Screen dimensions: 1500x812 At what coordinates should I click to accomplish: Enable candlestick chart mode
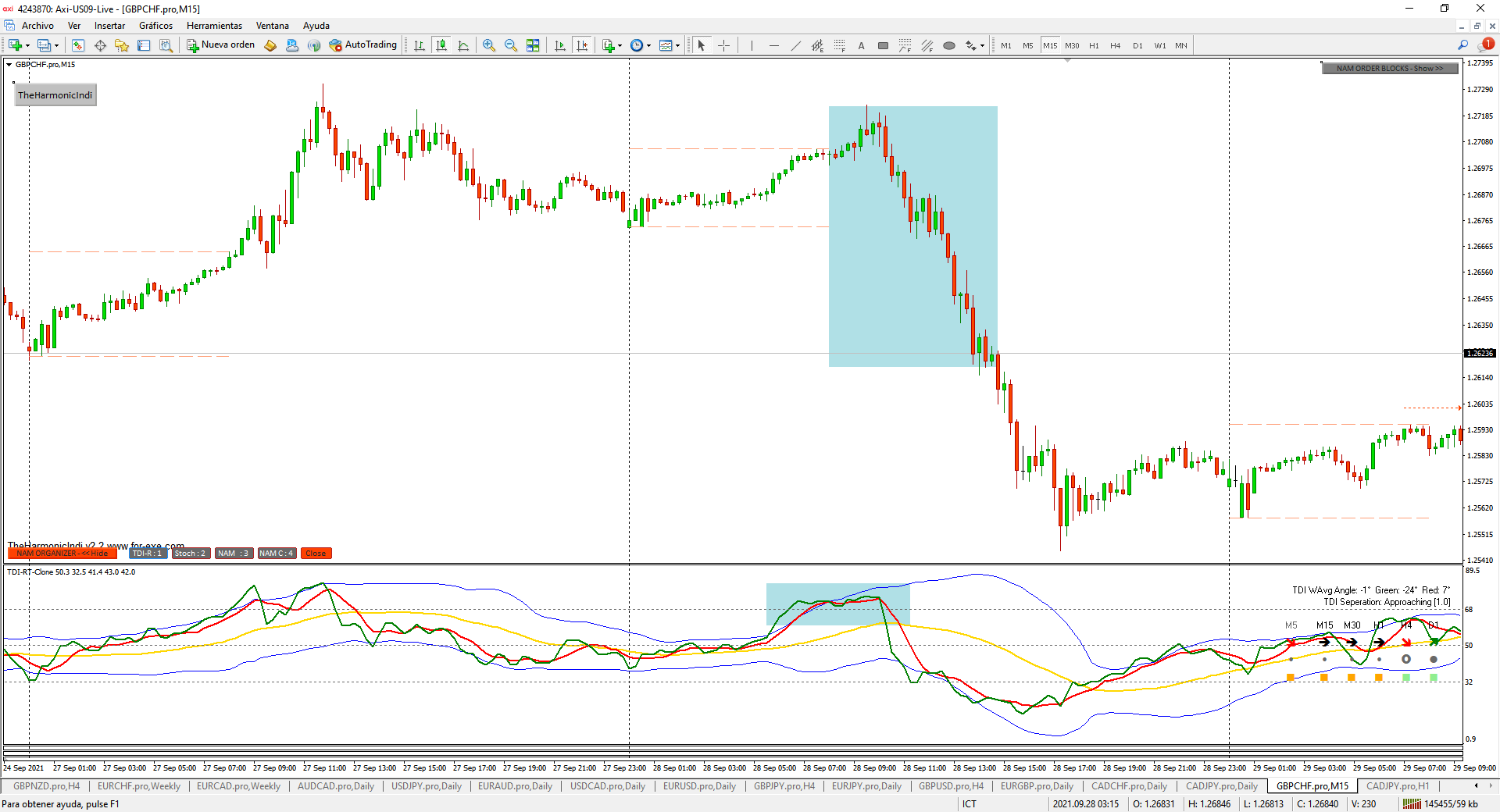coord(441,45)
